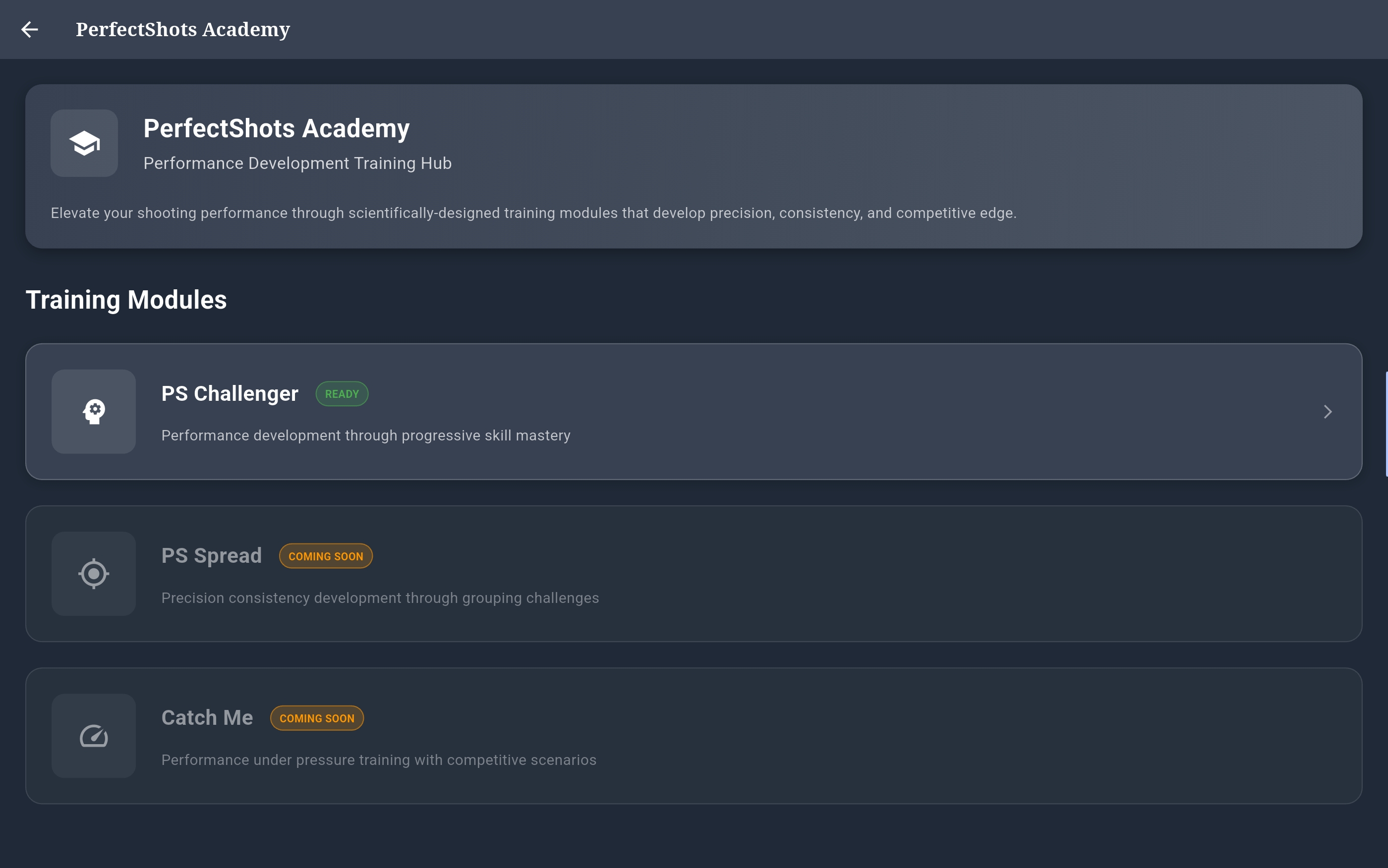Viewport: 1388px width, 868px height.
Task: Click the Catch Me COMING SOON badge
Action: pyautogui.click(x=316, y=718)
